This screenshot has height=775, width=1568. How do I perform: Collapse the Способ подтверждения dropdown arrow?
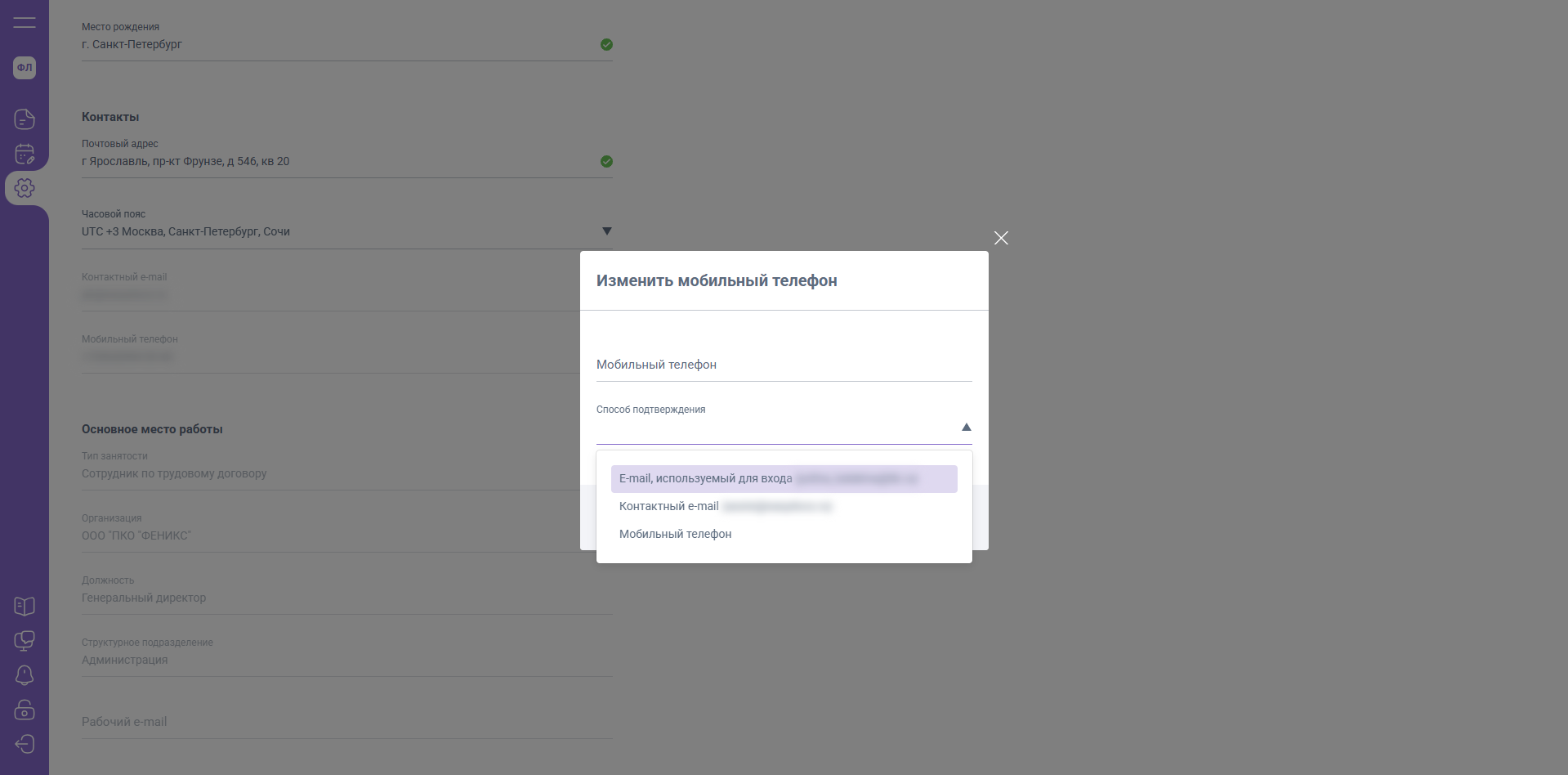[x=966, y=428]
